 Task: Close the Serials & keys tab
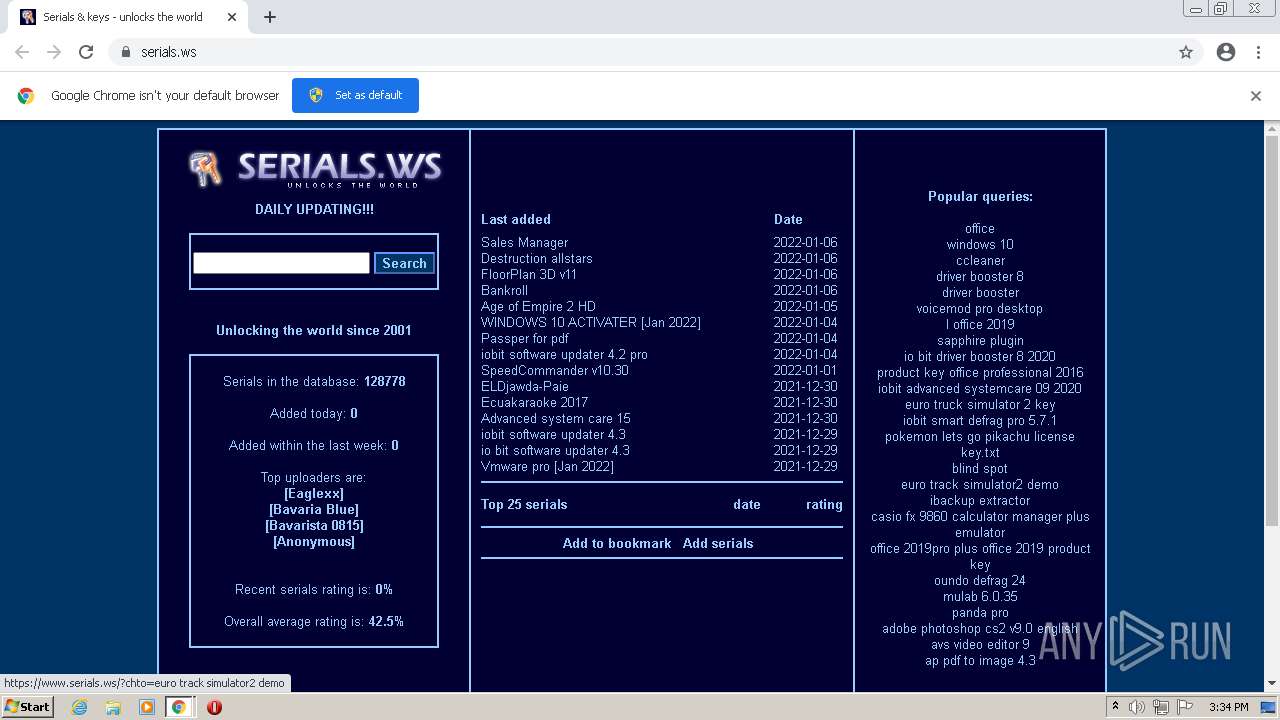pos(232,17)
